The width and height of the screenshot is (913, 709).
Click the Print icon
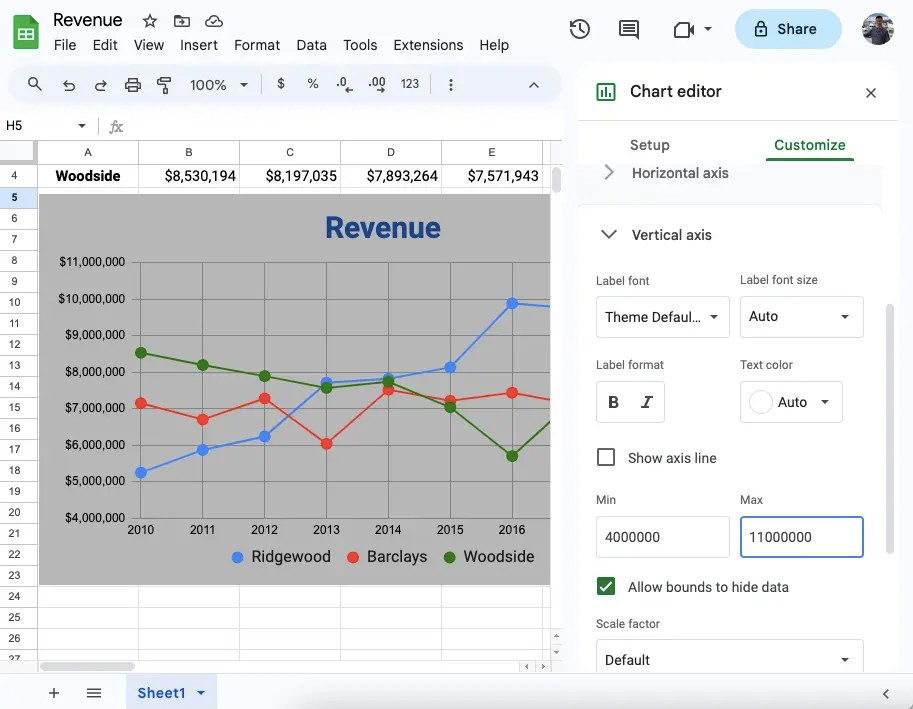click(132, 84)
